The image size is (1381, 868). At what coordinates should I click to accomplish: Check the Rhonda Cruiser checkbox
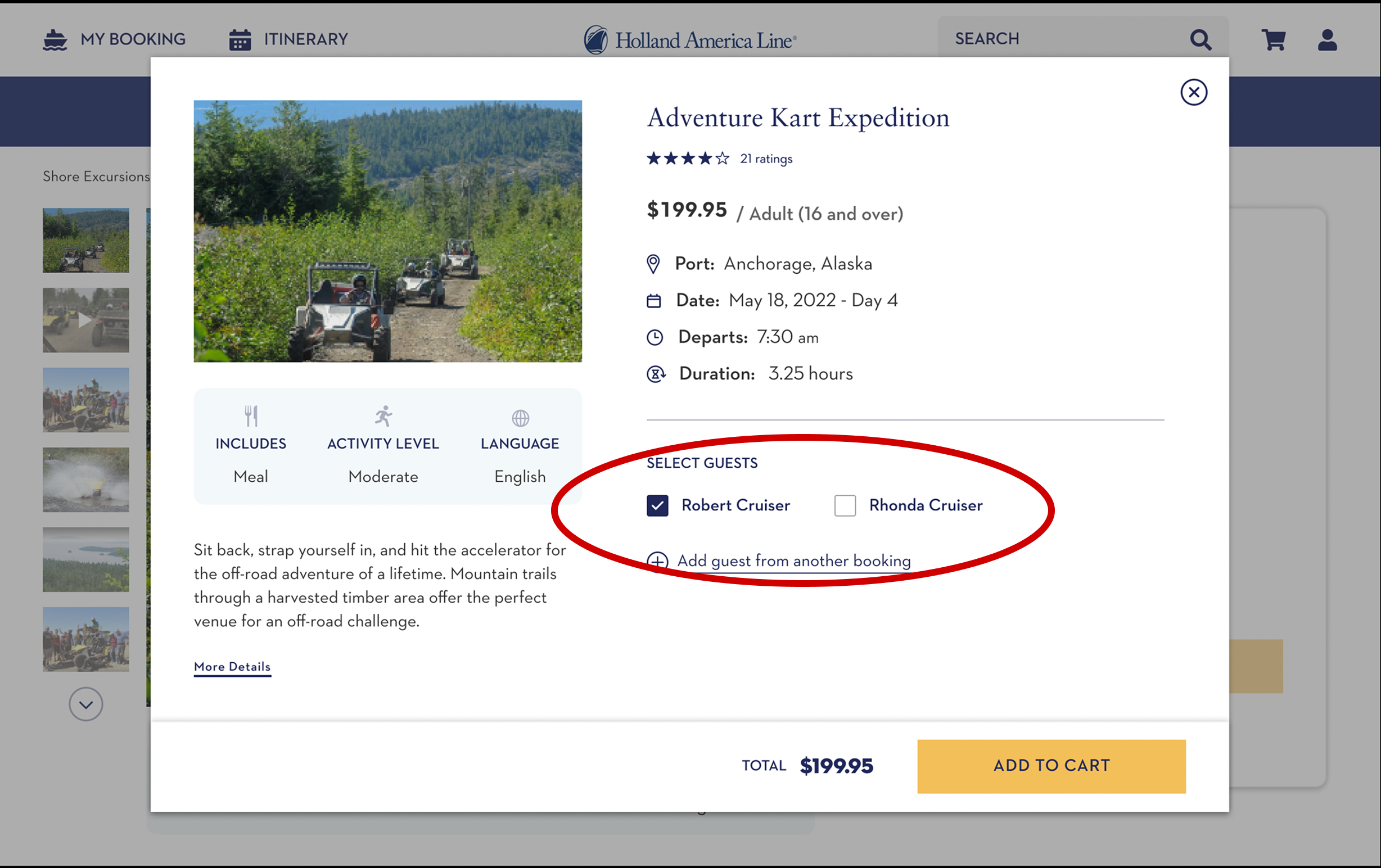[845, 505]
